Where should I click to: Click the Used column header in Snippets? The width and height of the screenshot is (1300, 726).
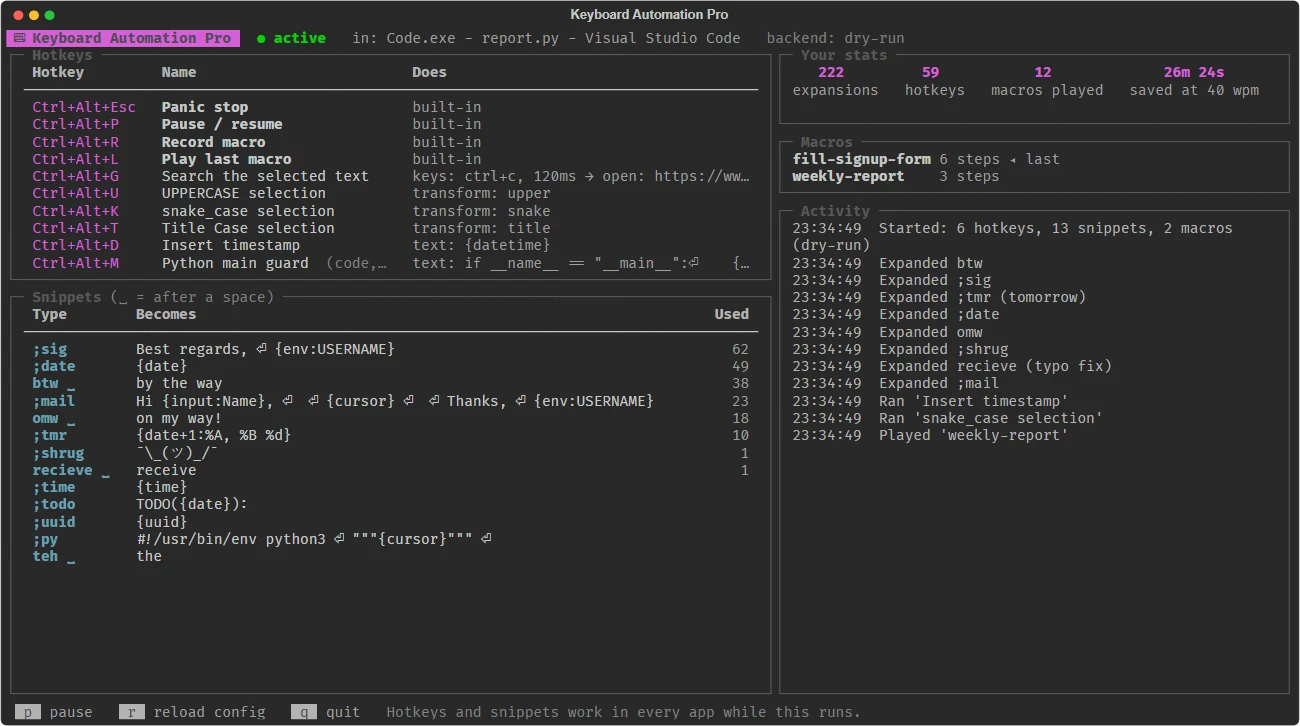pyautogui.click(x=732, y=314)
